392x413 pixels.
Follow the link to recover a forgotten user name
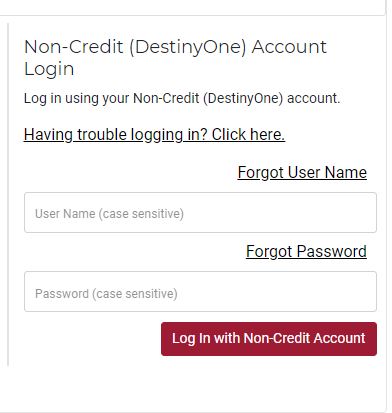point(302,173)
